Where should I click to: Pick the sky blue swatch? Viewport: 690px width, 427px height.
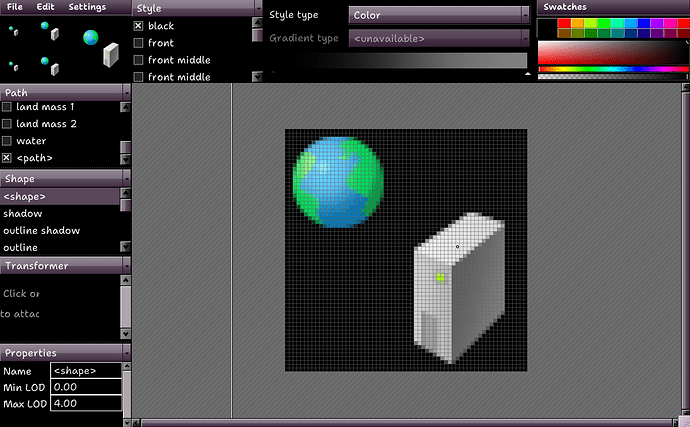[x=631, y=23]
